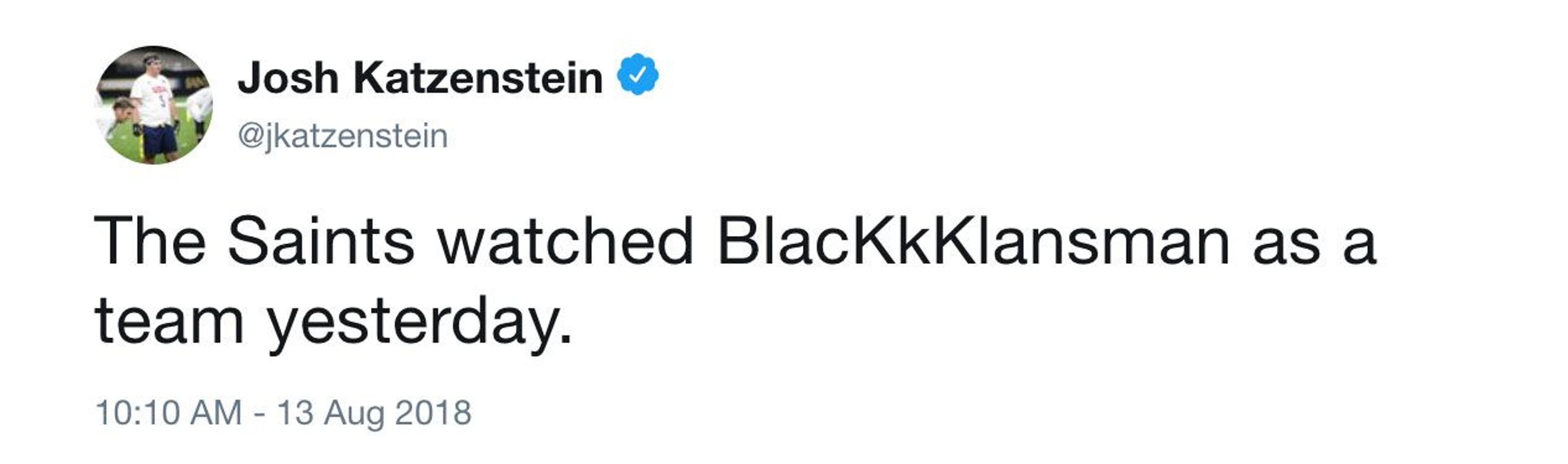Click the surname Katzenstein in display name
This screenshot has height=464, width=1568.
tap(478, 78)
